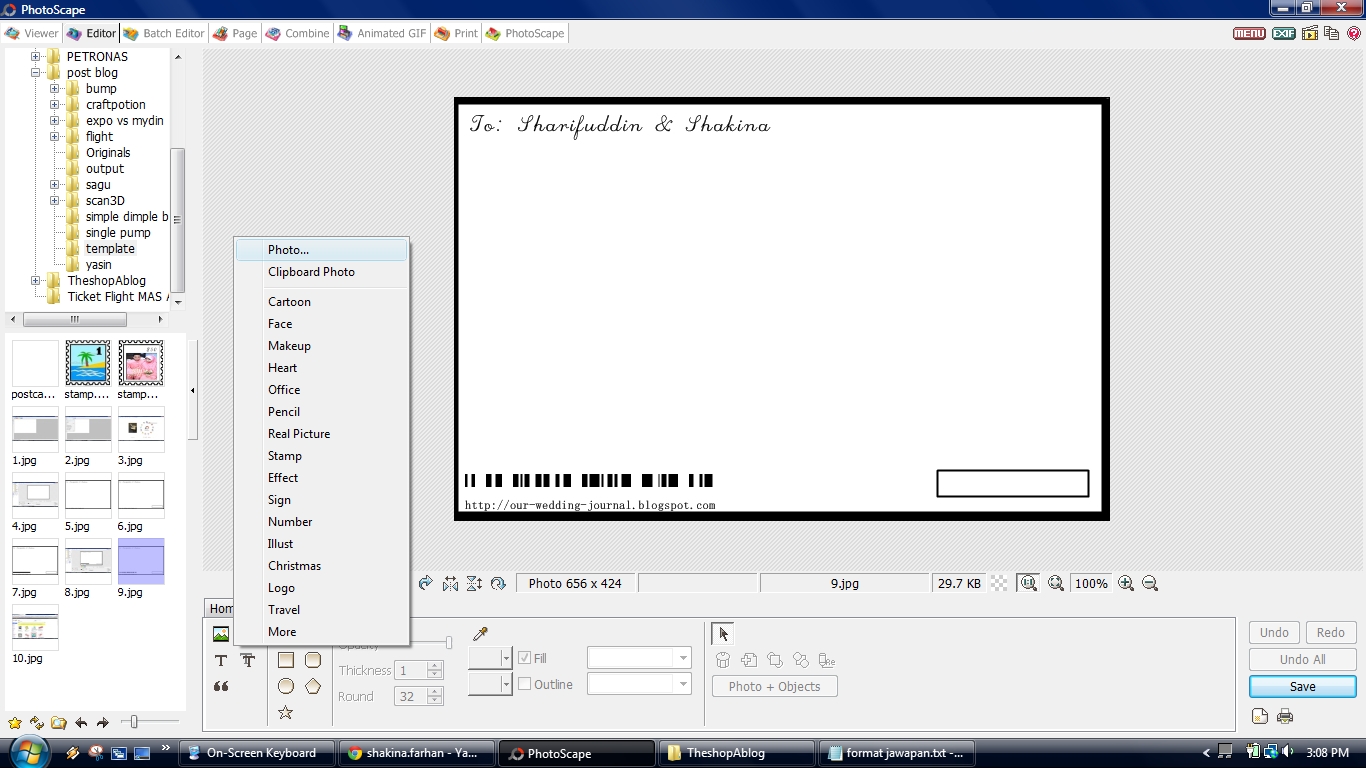Switch to format jawapan.txt taskbar window
Image resolution: width=1366 pixels, height=768 pixels.
pyautogui.click(x=895, y=753)
